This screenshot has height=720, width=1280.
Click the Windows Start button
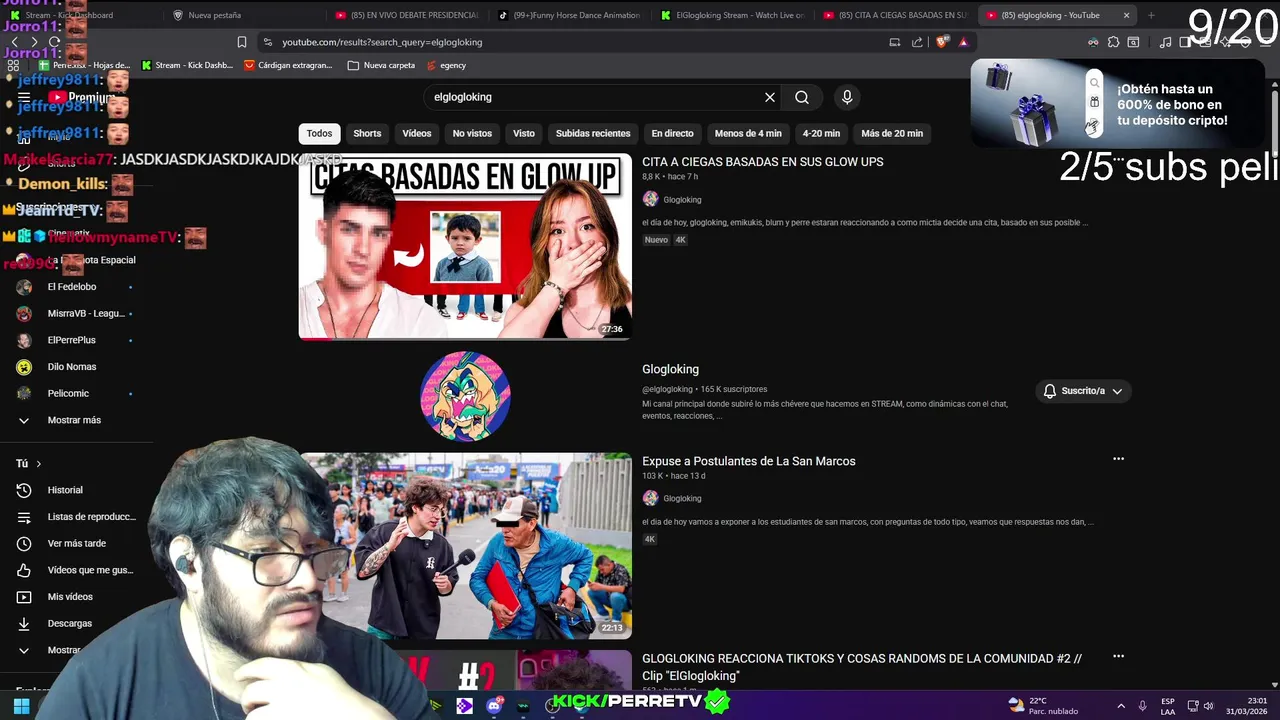tap(21, 706)
